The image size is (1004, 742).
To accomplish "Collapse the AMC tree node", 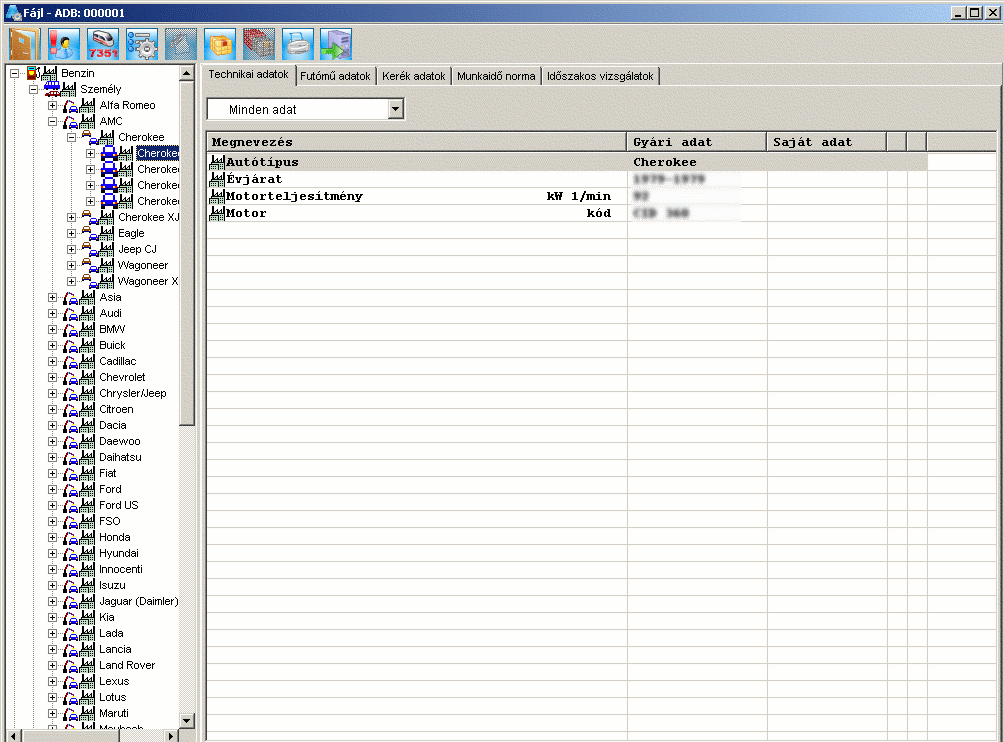I will coord(53,121).
